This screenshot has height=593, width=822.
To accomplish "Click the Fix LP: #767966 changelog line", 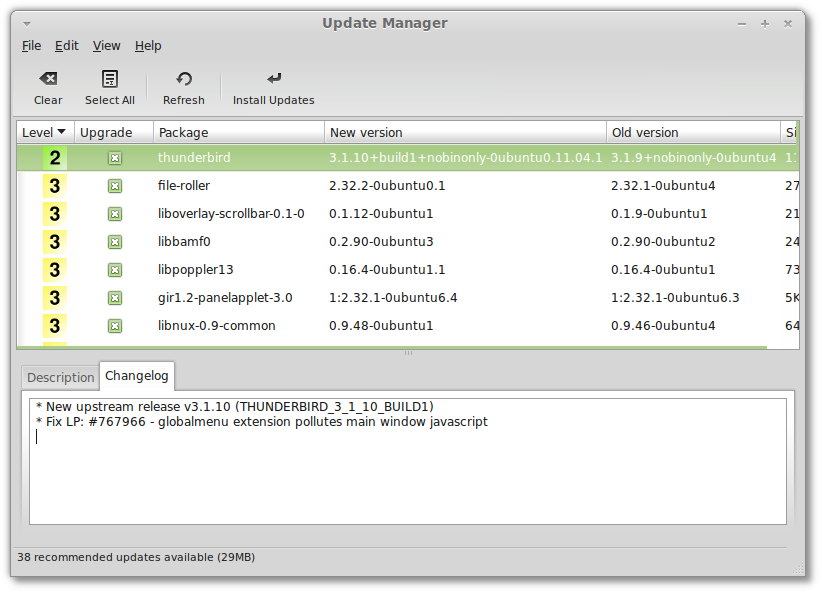I will [262, 422].
